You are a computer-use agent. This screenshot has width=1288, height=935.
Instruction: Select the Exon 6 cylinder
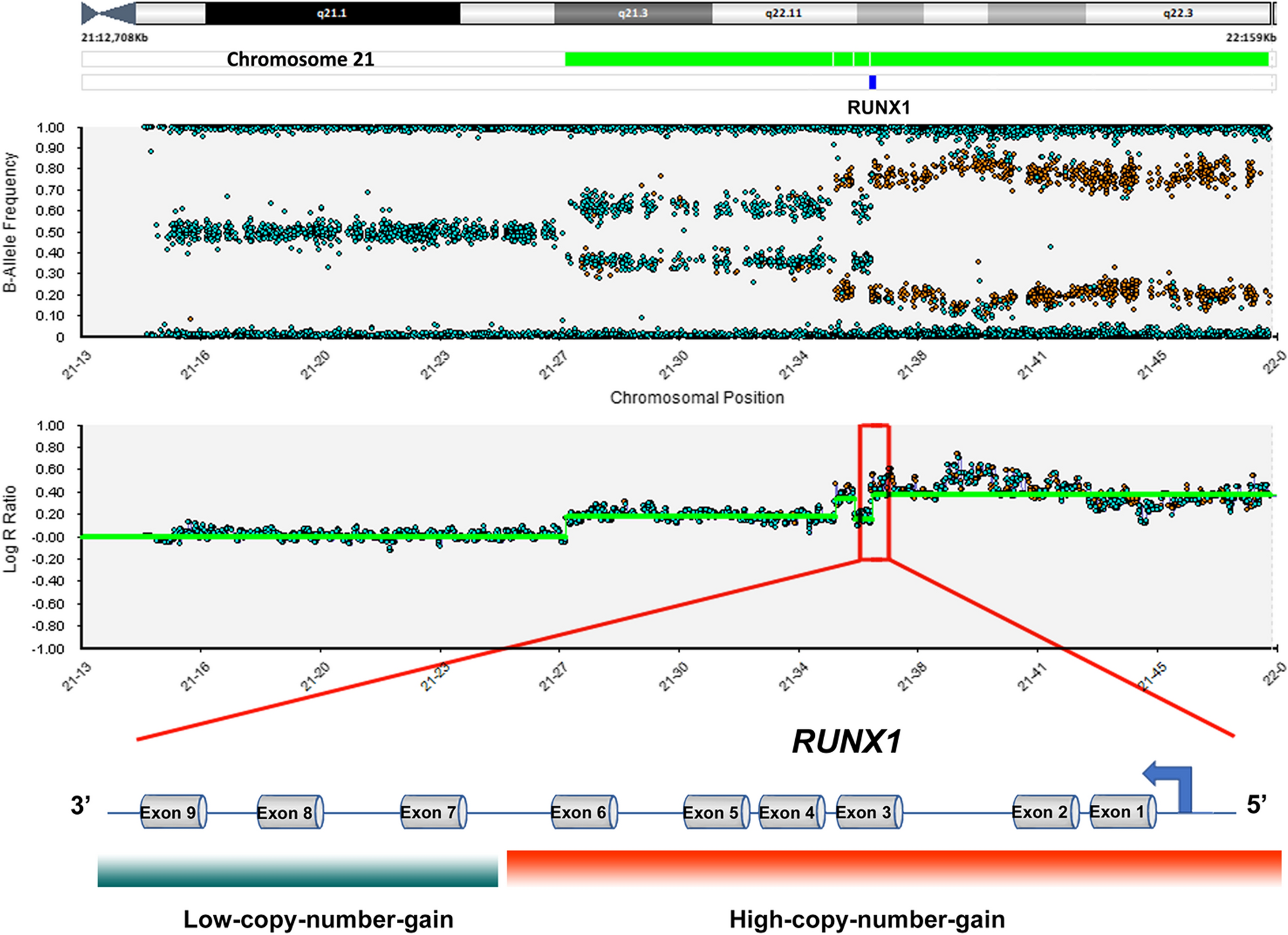(x=584, y=812)
